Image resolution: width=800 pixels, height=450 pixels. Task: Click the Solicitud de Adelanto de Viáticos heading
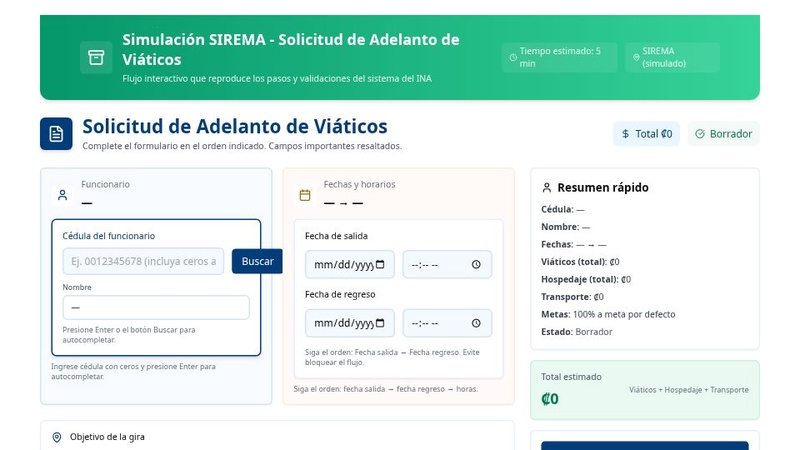pyautogui.click(x=235, y=126)
